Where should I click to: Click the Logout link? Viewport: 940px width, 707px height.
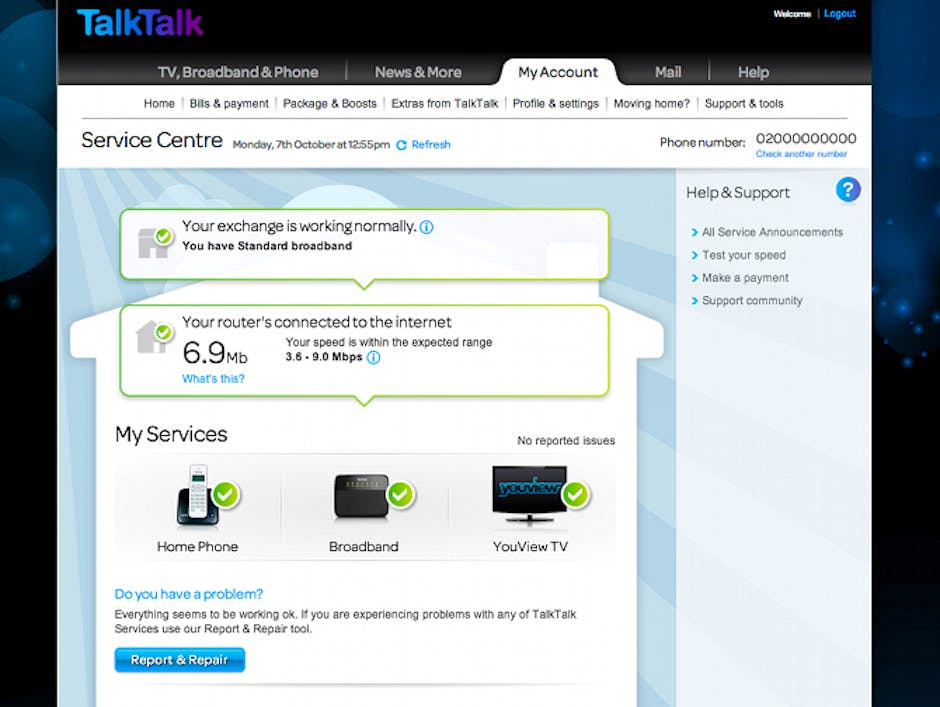(839, 14)
